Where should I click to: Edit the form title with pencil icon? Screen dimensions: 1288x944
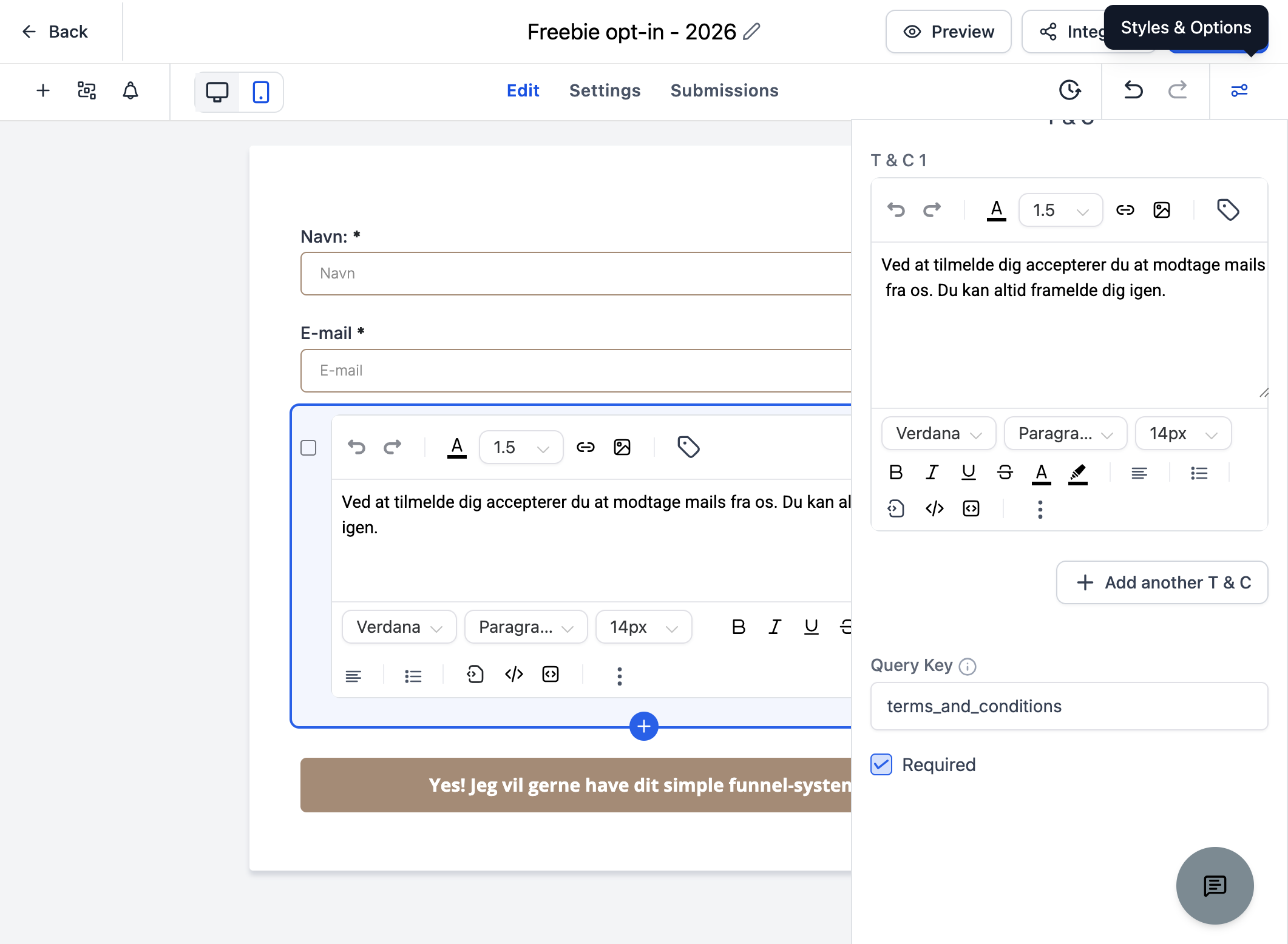(751, 31)
